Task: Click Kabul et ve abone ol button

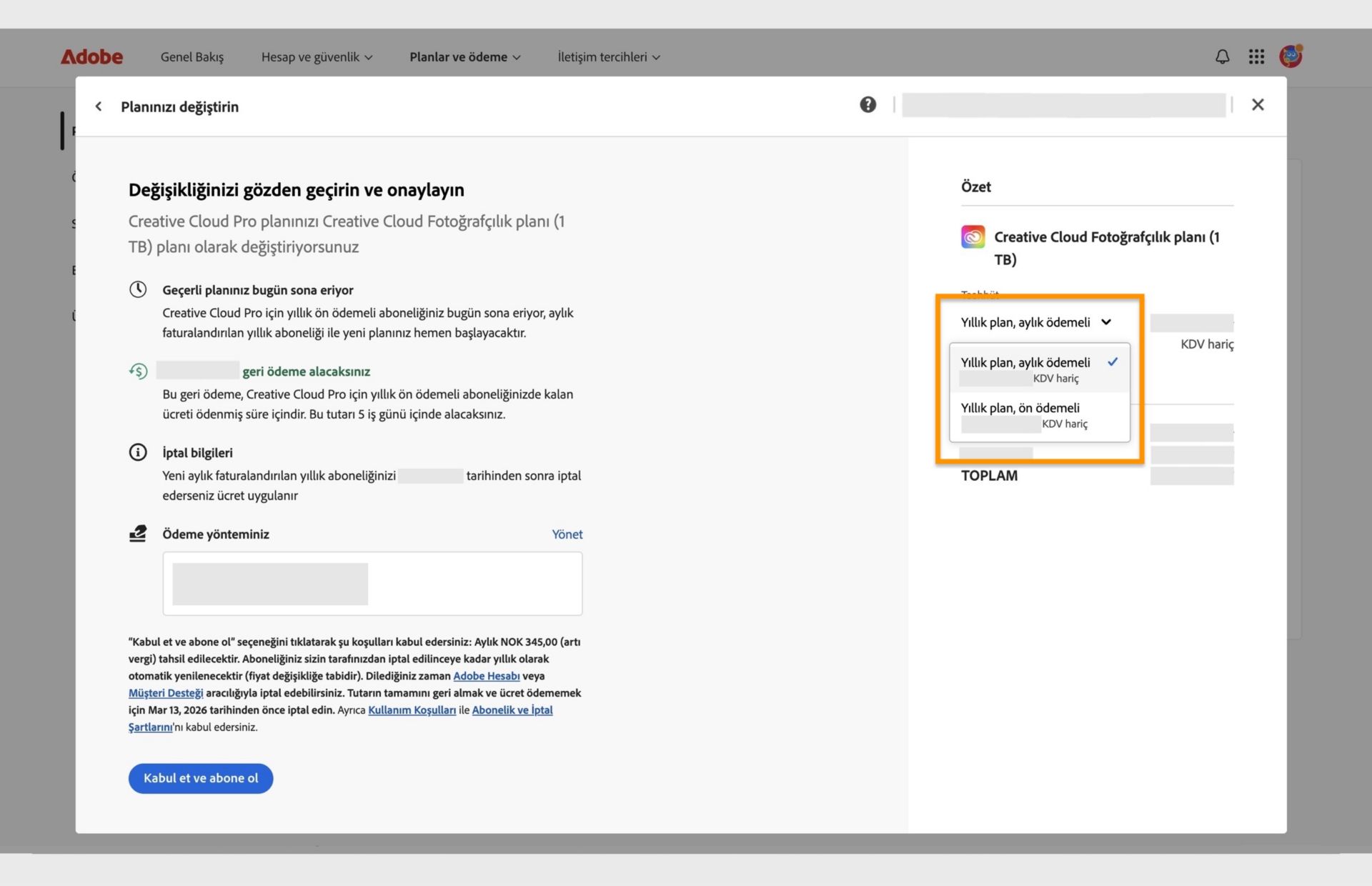Action: tap(201, 778)
